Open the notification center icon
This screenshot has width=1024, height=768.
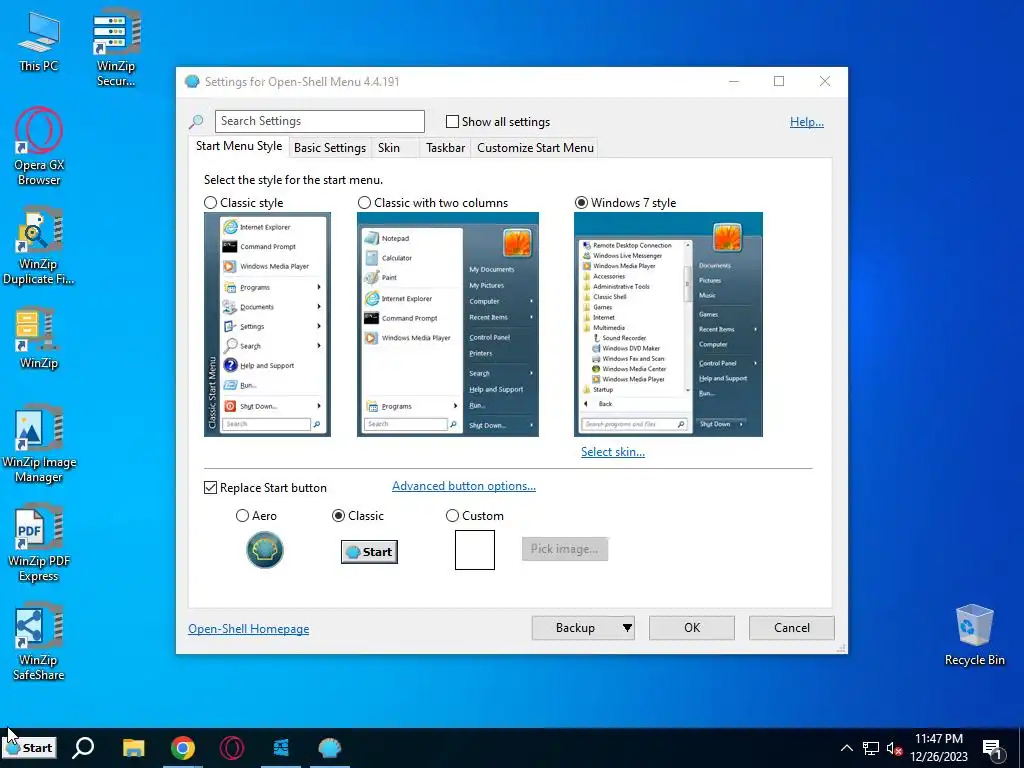pos(992,750)
